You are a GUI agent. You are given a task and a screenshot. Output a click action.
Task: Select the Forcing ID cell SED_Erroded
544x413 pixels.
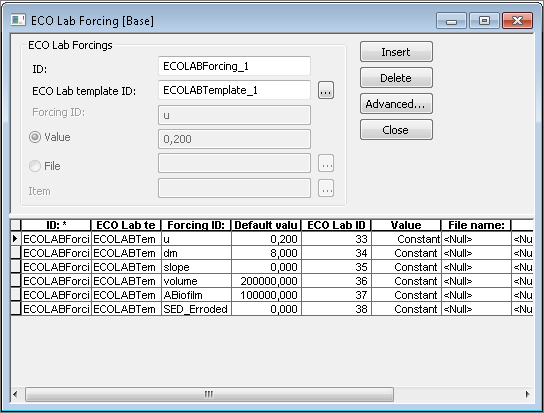[196, 309]
